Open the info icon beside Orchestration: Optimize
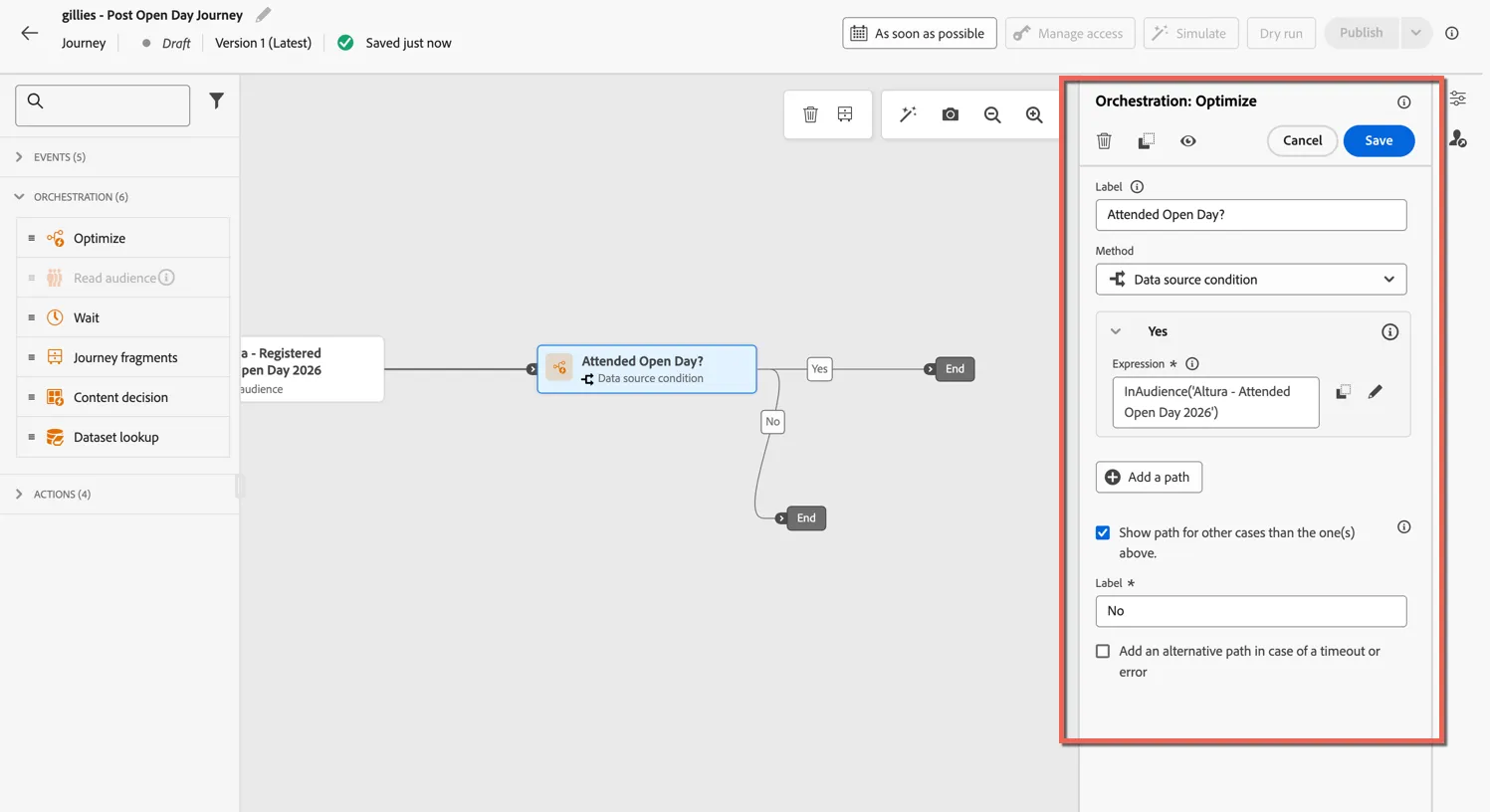The height and width of the screenshot is (812, 1490). click(1403, 101)
